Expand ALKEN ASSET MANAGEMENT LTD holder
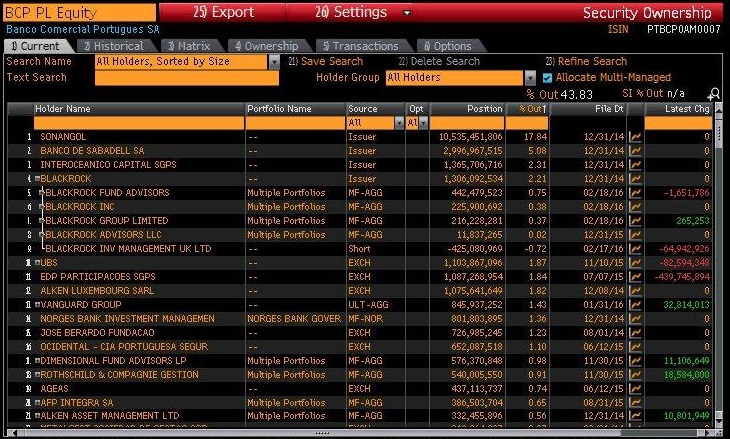 click(x=37, y=415)
